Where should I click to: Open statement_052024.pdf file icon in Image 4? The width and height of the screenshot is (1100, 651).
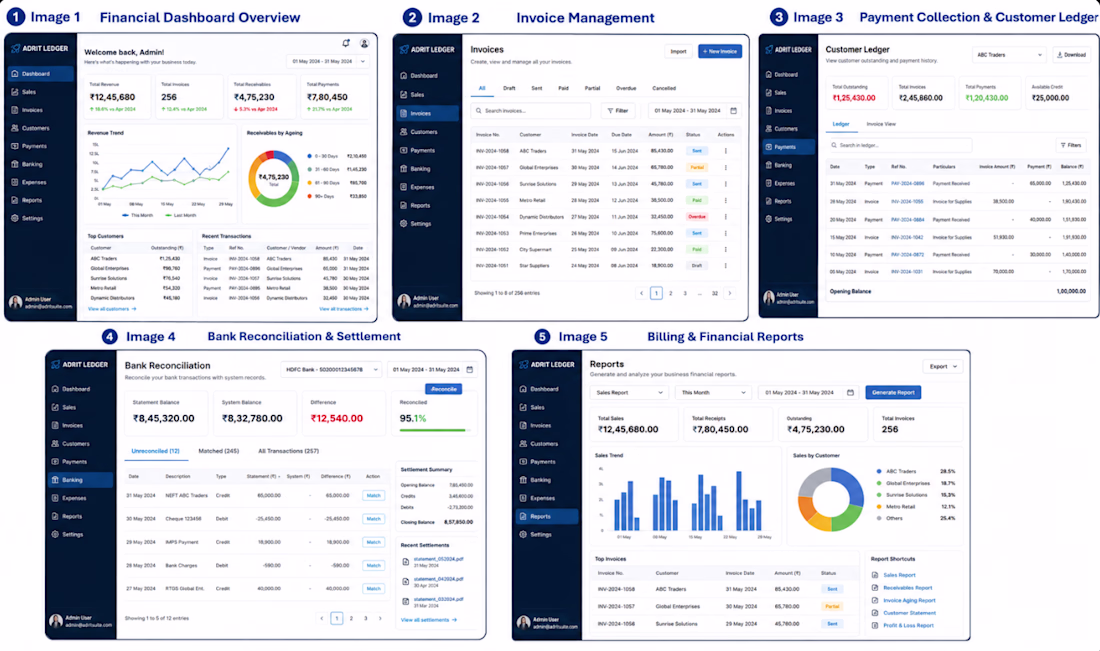[405, 562]
